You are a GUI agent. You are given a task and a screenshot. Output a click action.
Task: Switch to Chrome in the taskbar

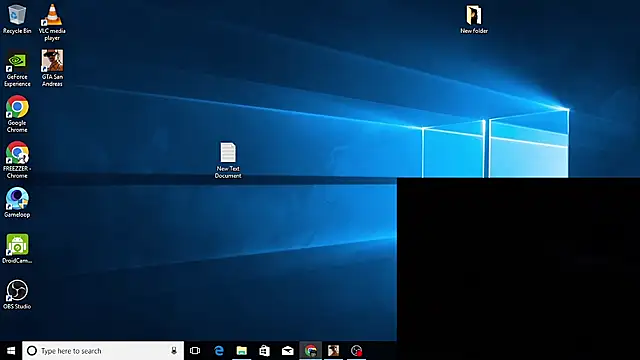coord(311,351)
